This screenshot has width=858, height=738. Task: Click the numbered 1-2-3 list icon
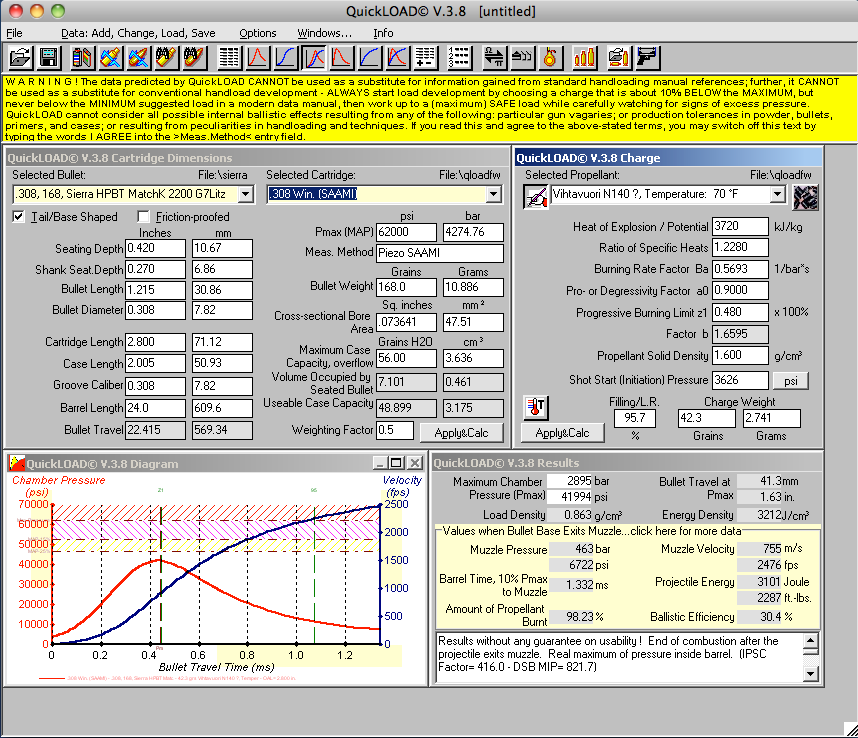pyautogui.click(x=459, y=57)
